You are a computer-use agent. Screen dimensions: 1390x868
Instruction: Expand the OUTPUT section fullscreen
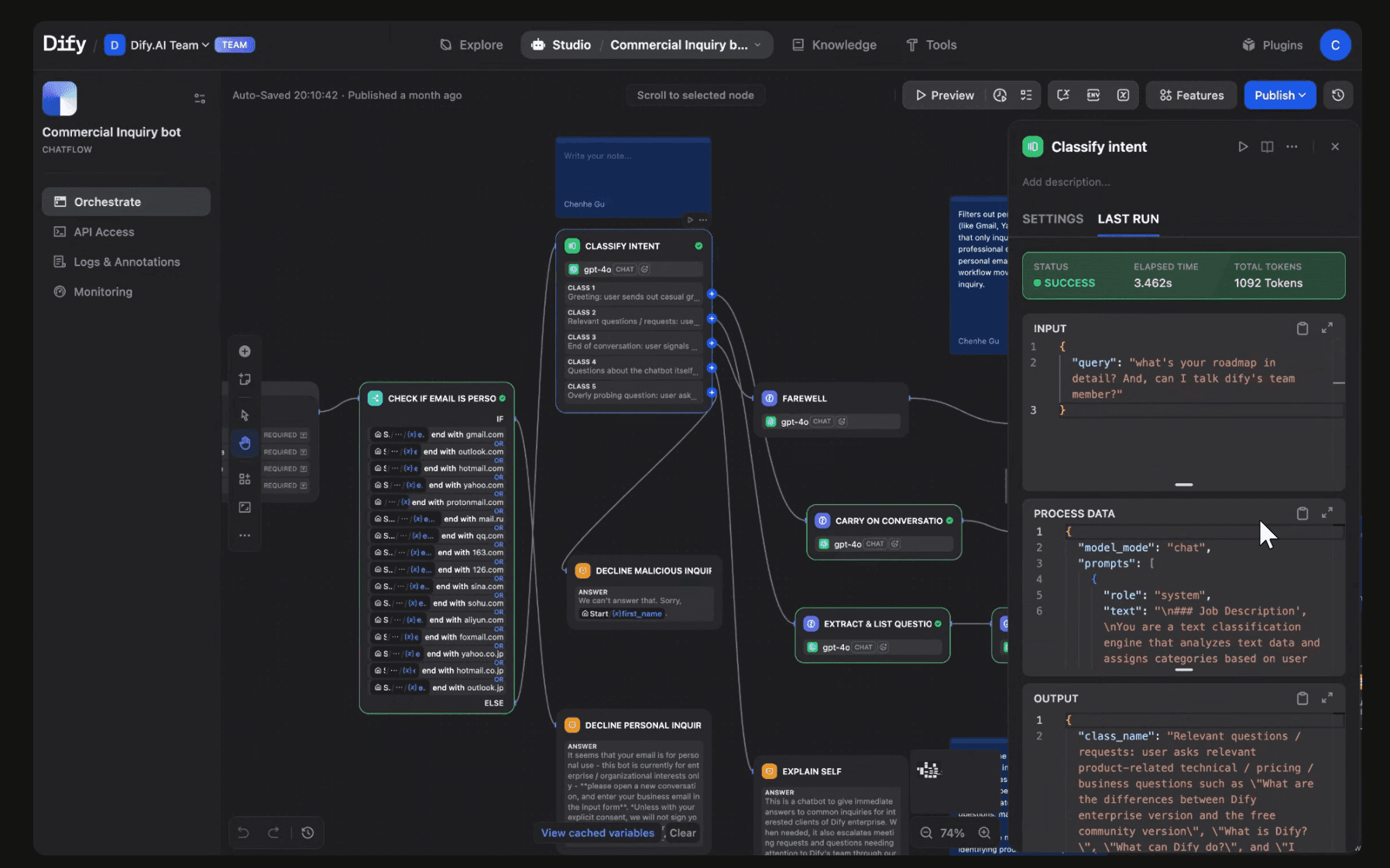click(1327, 698)
